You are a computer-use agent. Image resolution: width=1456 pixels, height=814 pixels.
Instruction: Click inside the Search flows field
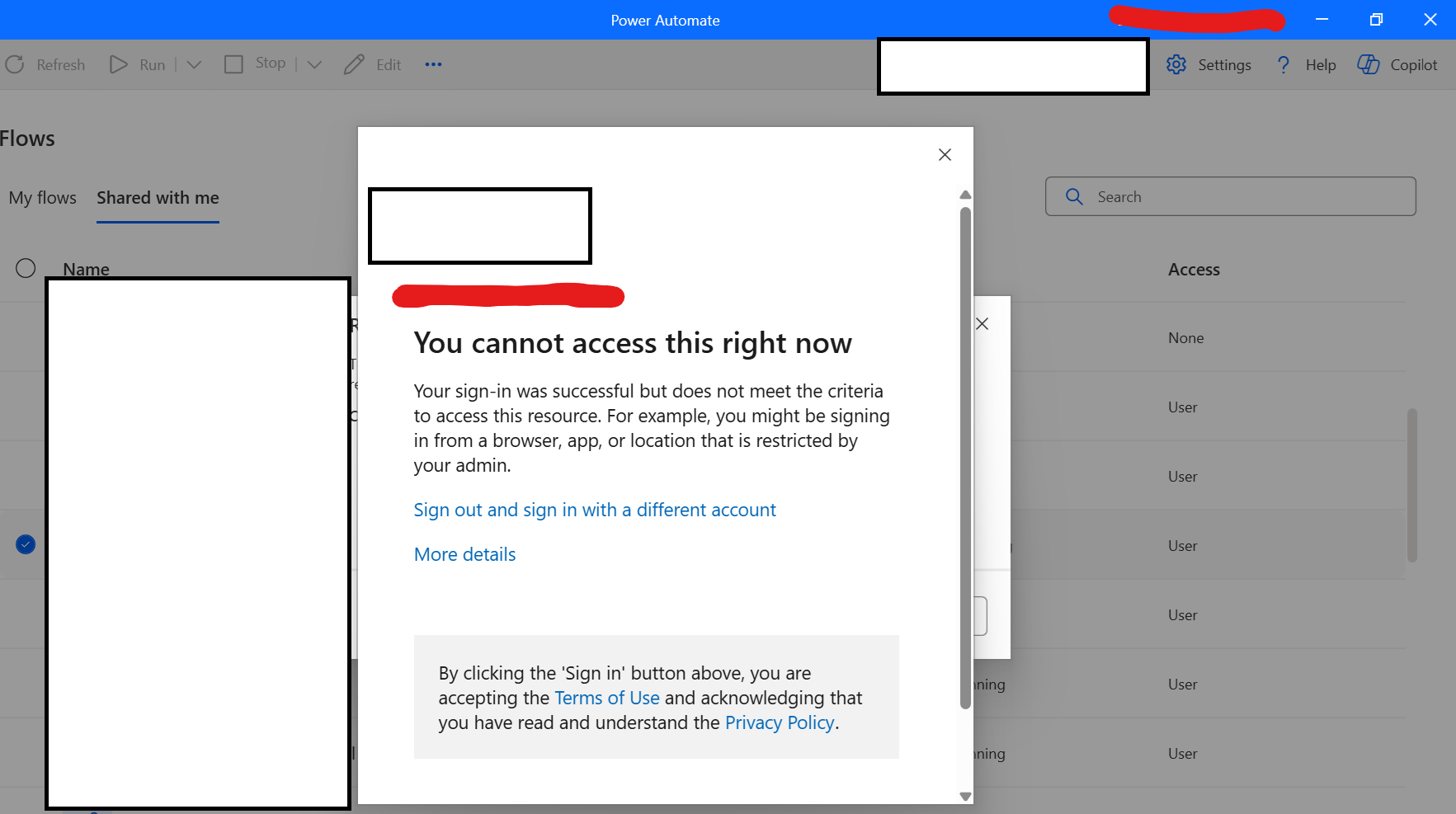pyautogui.click(x=1196, y=196)
